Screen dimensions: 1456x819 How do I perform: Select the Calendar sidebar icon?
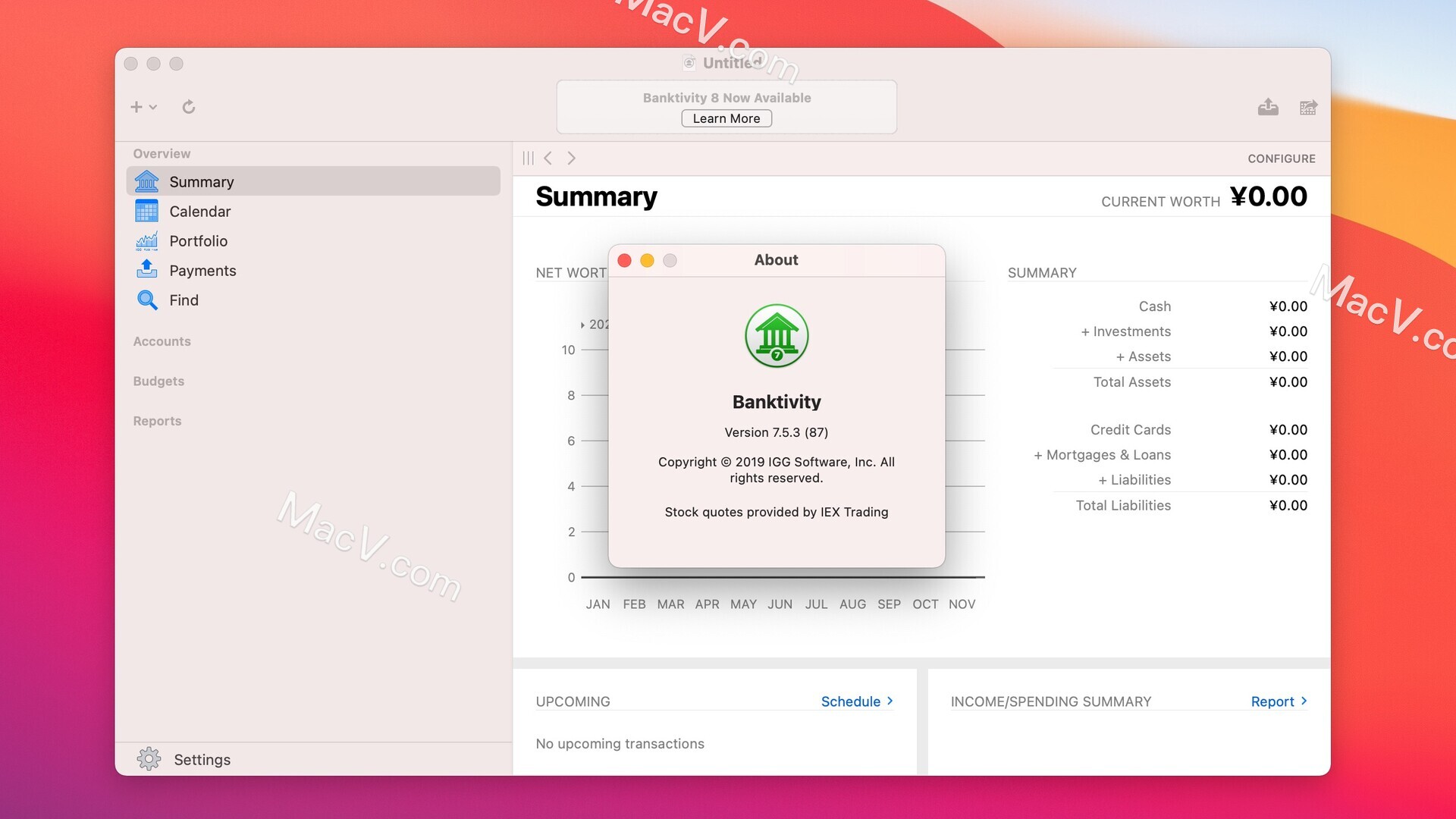click(147, 211)
